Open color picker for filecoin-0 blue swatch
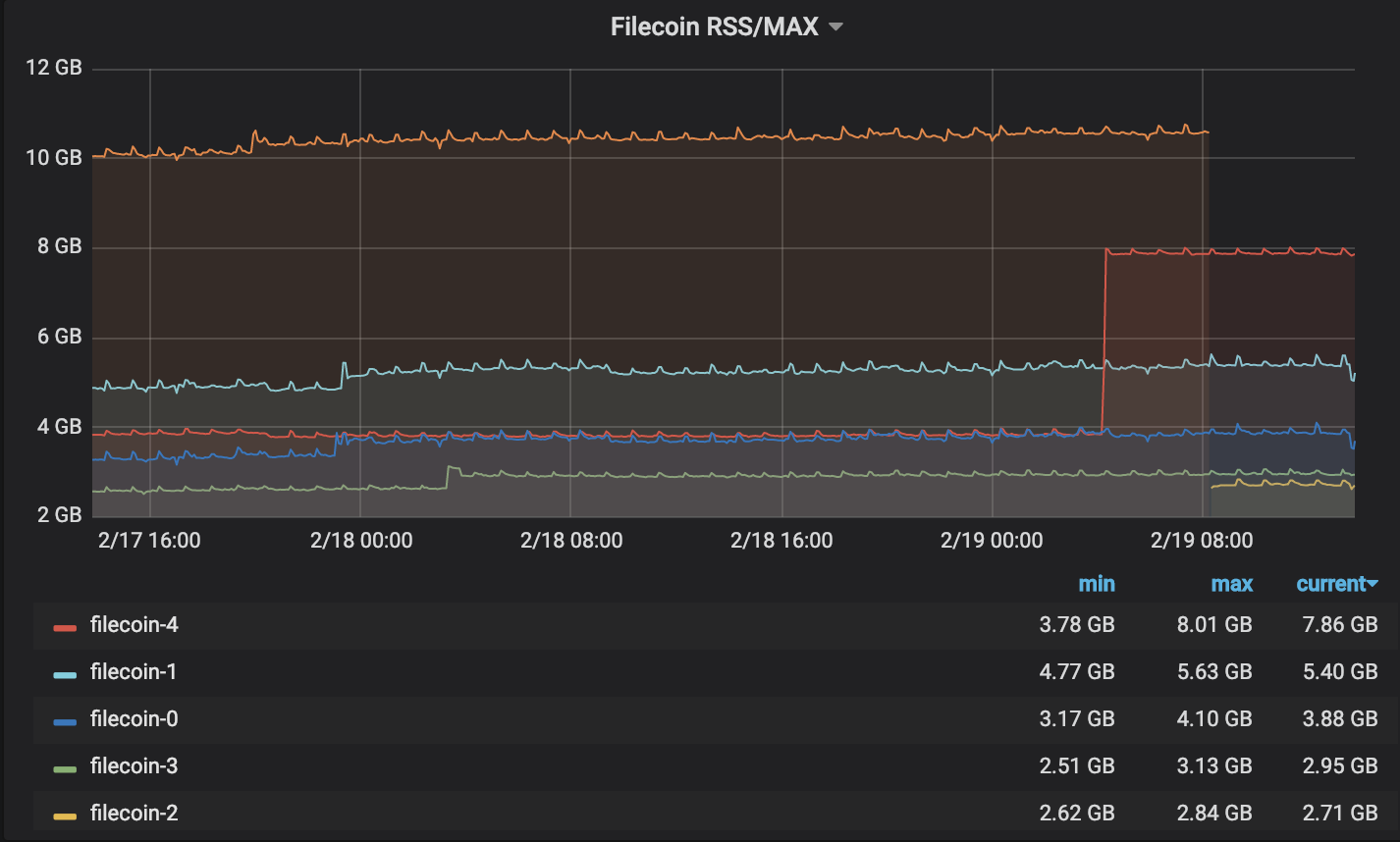Image resolution: width=1400 pixels, height=842 pixels. (x=65, y=722)
